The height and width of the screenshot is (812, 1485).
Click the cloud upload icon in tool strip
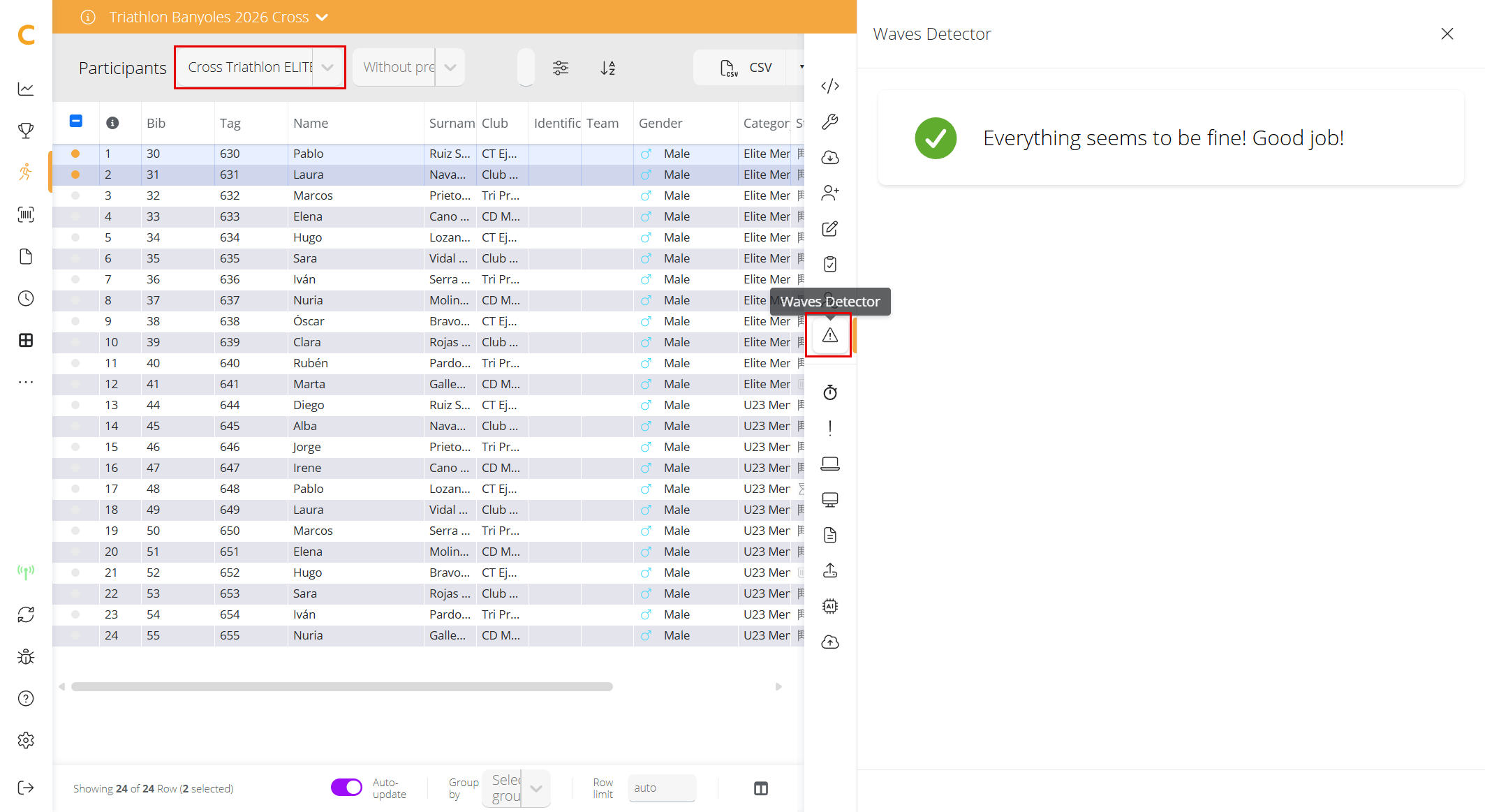coord(830,642)
